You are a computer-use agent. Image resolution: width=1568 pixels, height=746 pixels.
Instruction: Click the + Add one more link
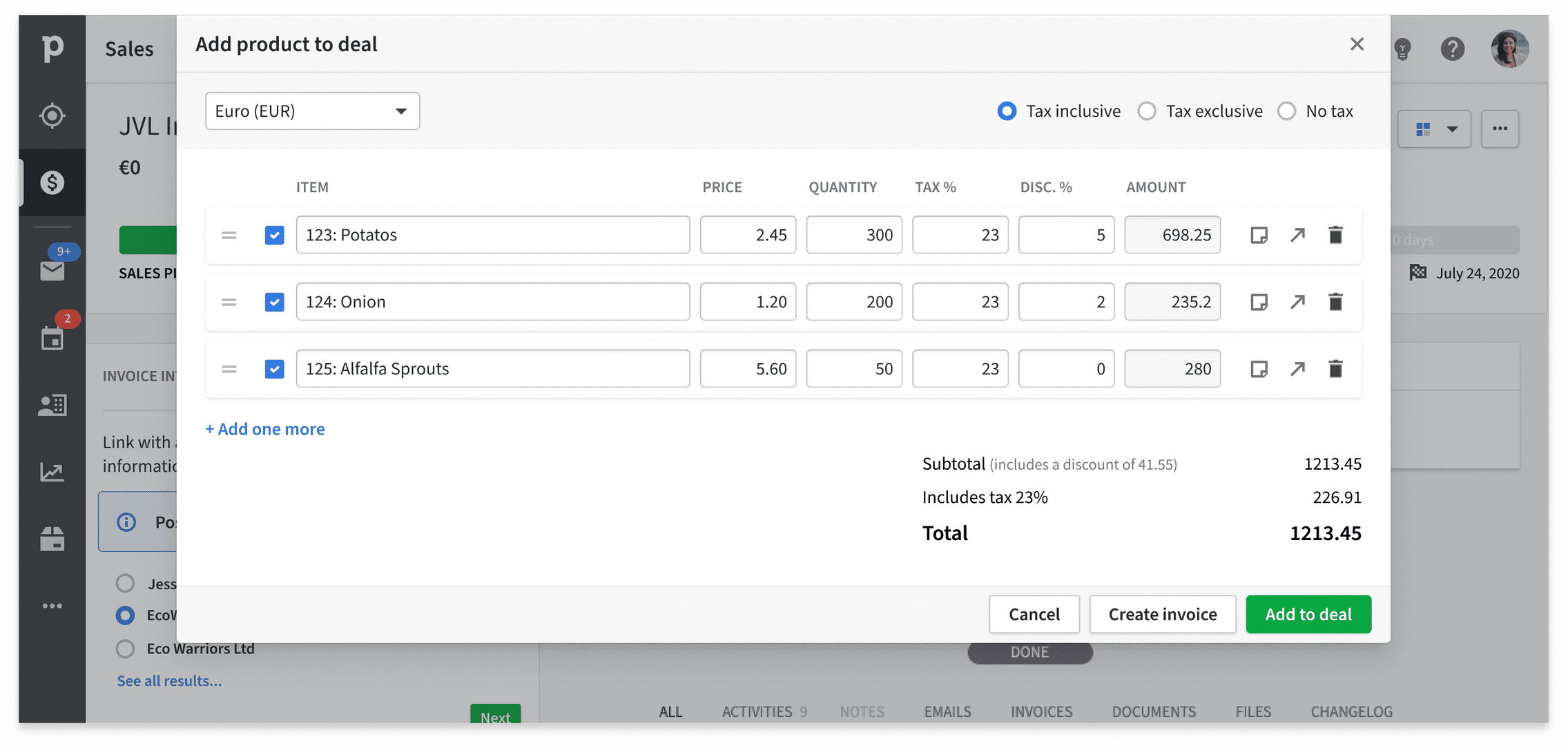[264, 429]
